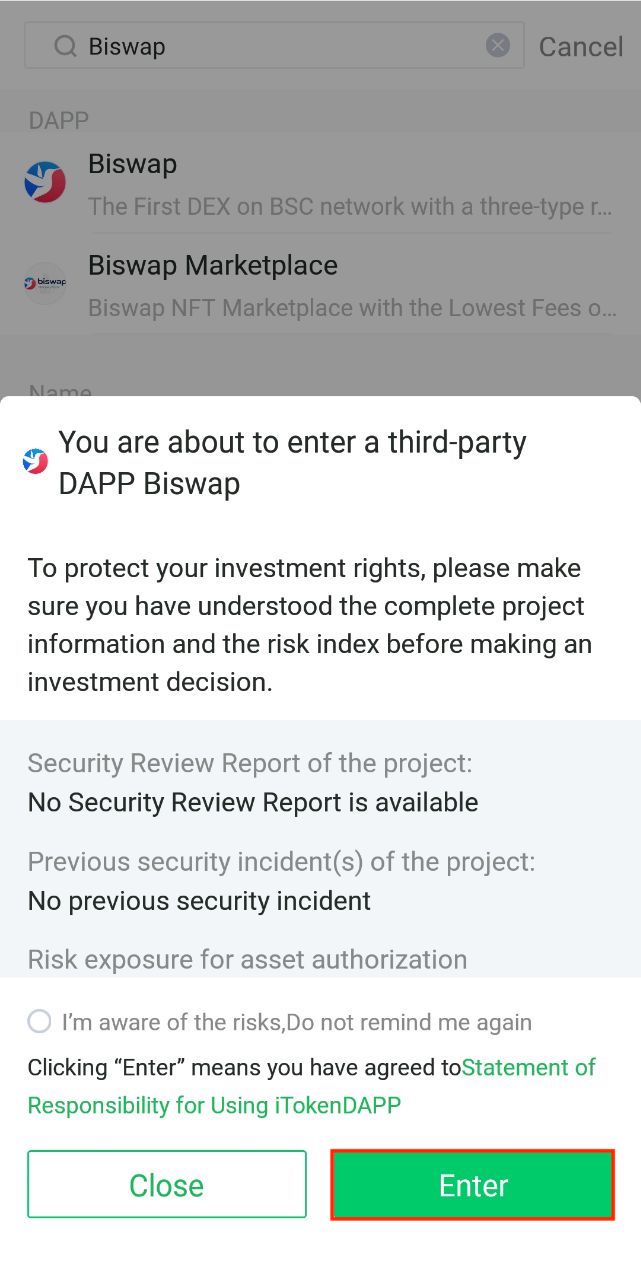The width and height of the screenshot is (641, 1280).
Task: Select the Biswap DAPP result title
Action: tap(132, 164)
